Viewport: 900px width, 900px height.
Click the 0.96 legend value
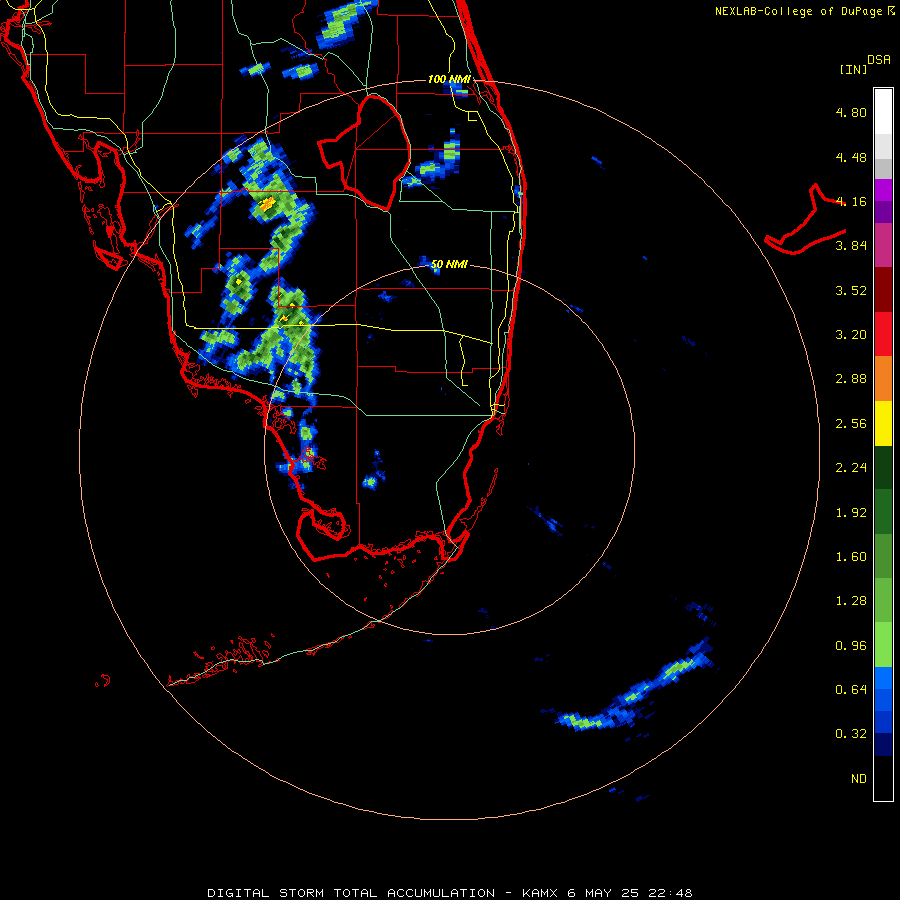tap(851, 646)
